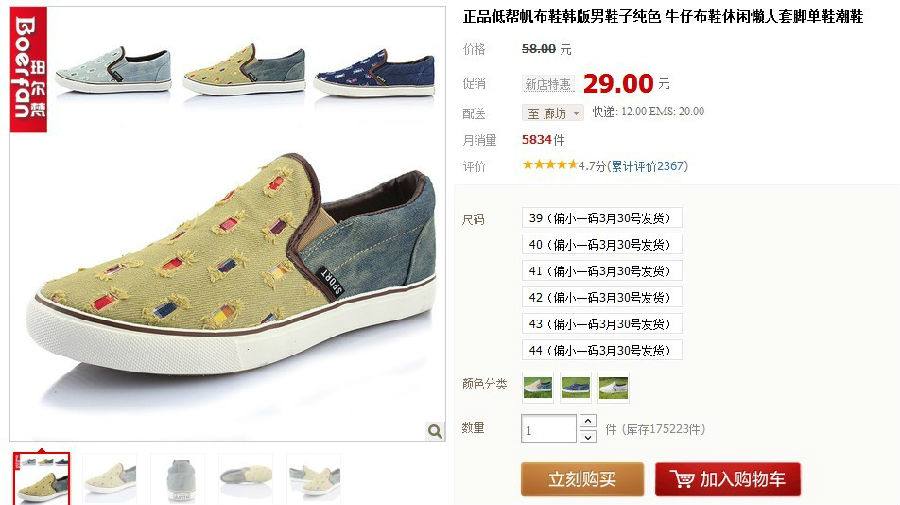Screen dimensions: 900x505
Task: Open the 累计评价2367 reviews link
Action: [647, 166]
